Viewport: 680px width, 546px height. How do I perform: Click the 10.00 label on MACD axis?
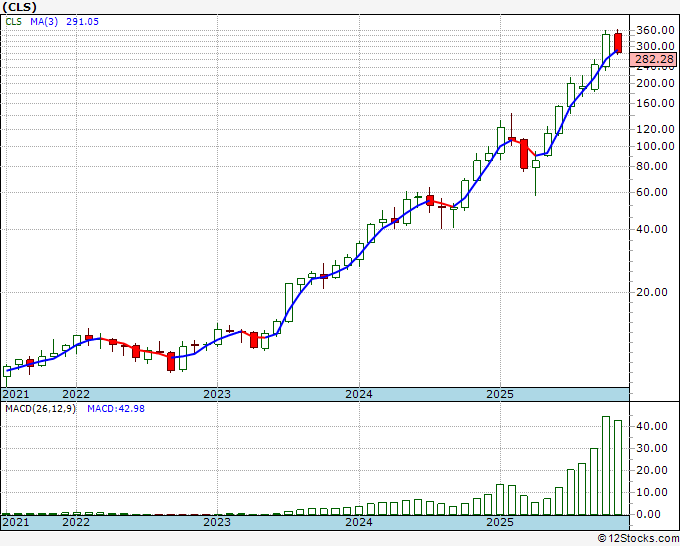tap(649, 492)
